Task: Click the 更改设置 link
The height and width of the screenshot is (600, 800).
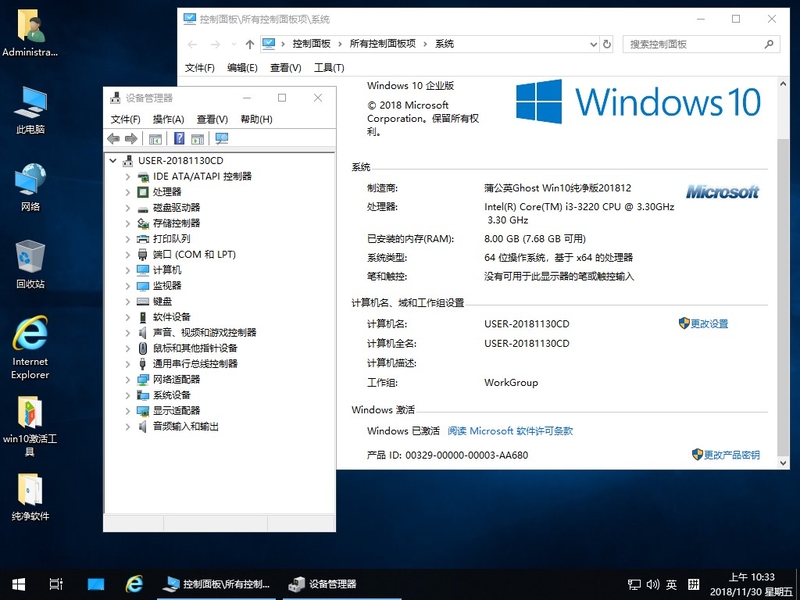Action: pyautogui.click(x=709, y=324)
